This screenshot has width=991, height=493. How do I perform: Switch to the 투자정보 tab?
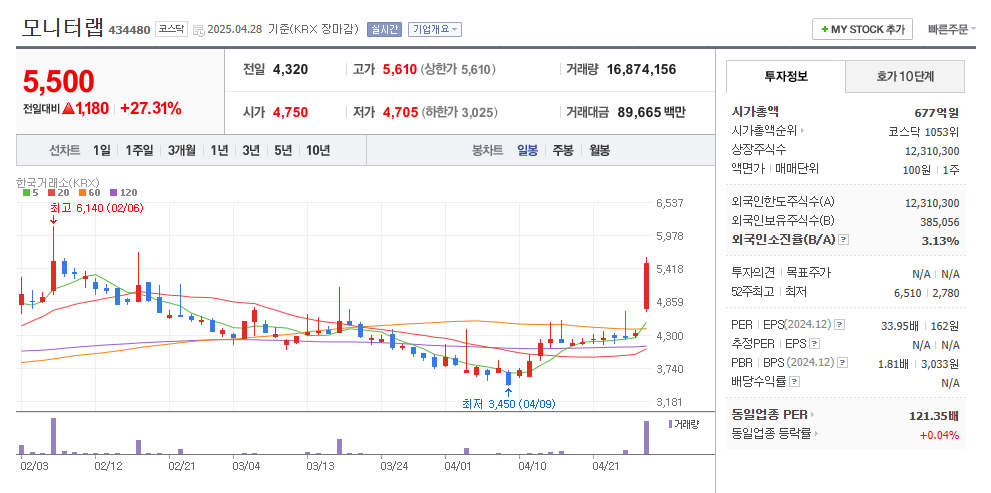point(786,76)
